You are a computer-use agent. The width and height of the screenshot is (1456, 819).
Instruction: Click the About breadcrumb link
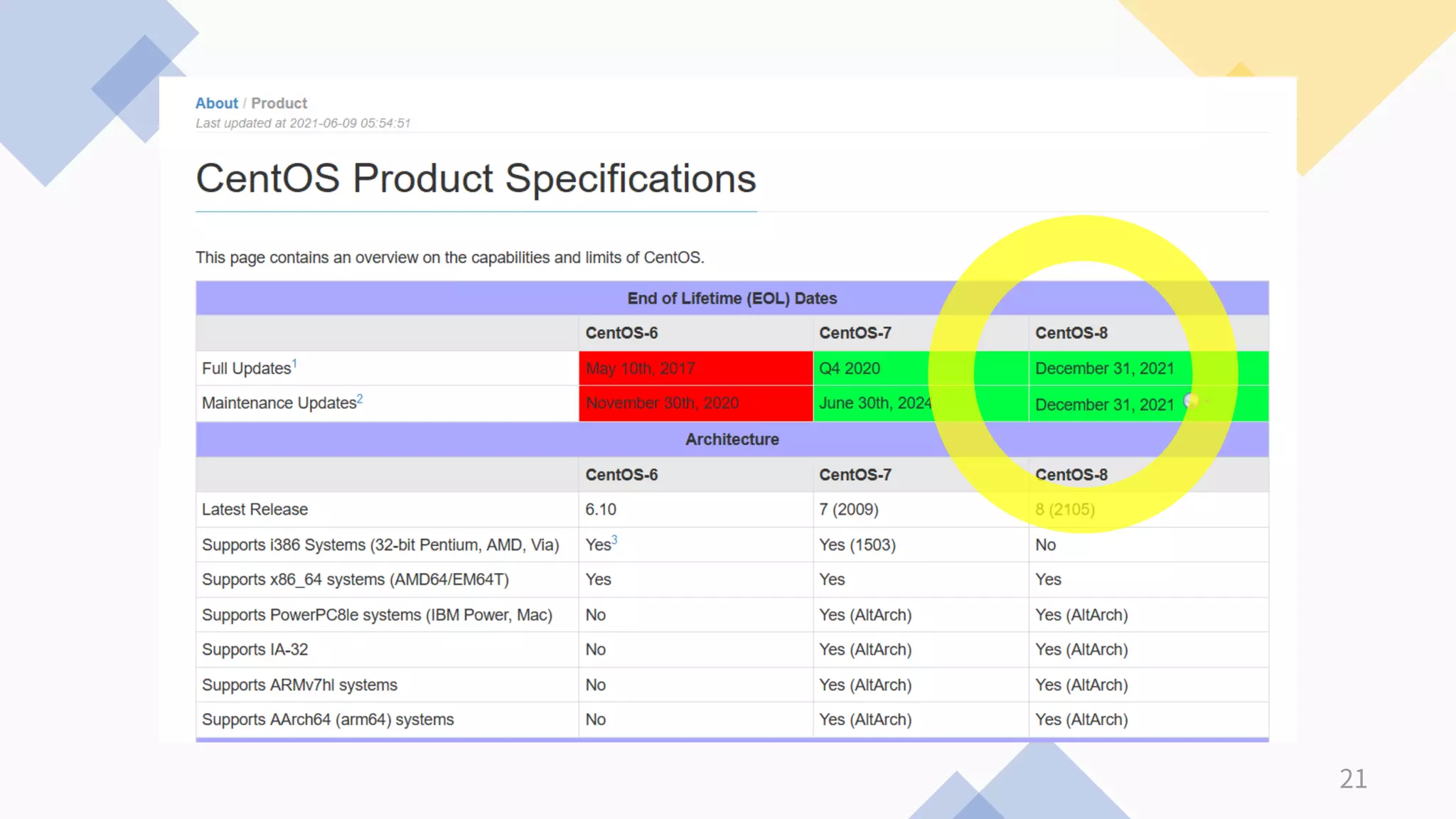click(216, 103)
